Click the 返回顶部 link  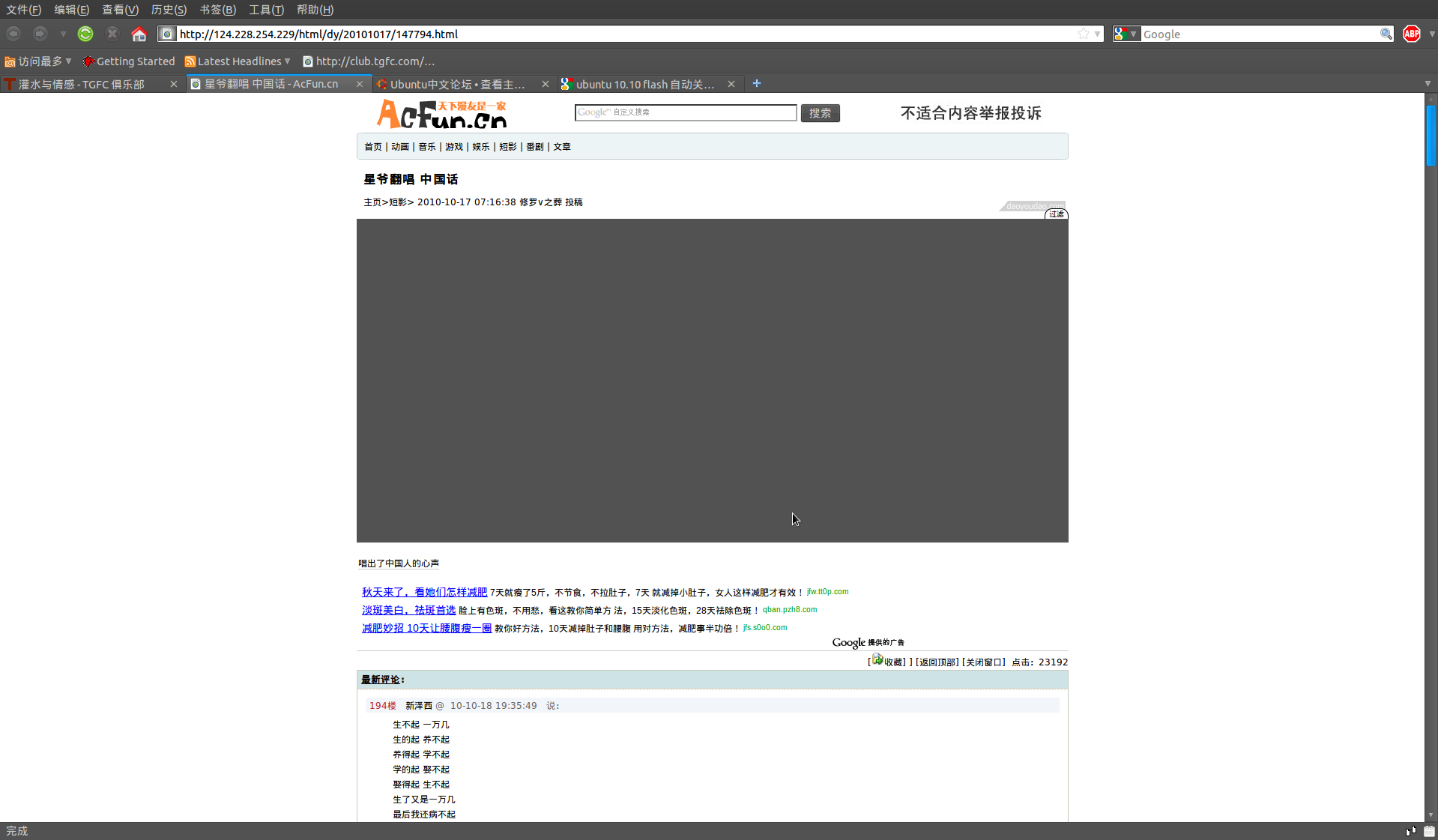tap(937, 662)
